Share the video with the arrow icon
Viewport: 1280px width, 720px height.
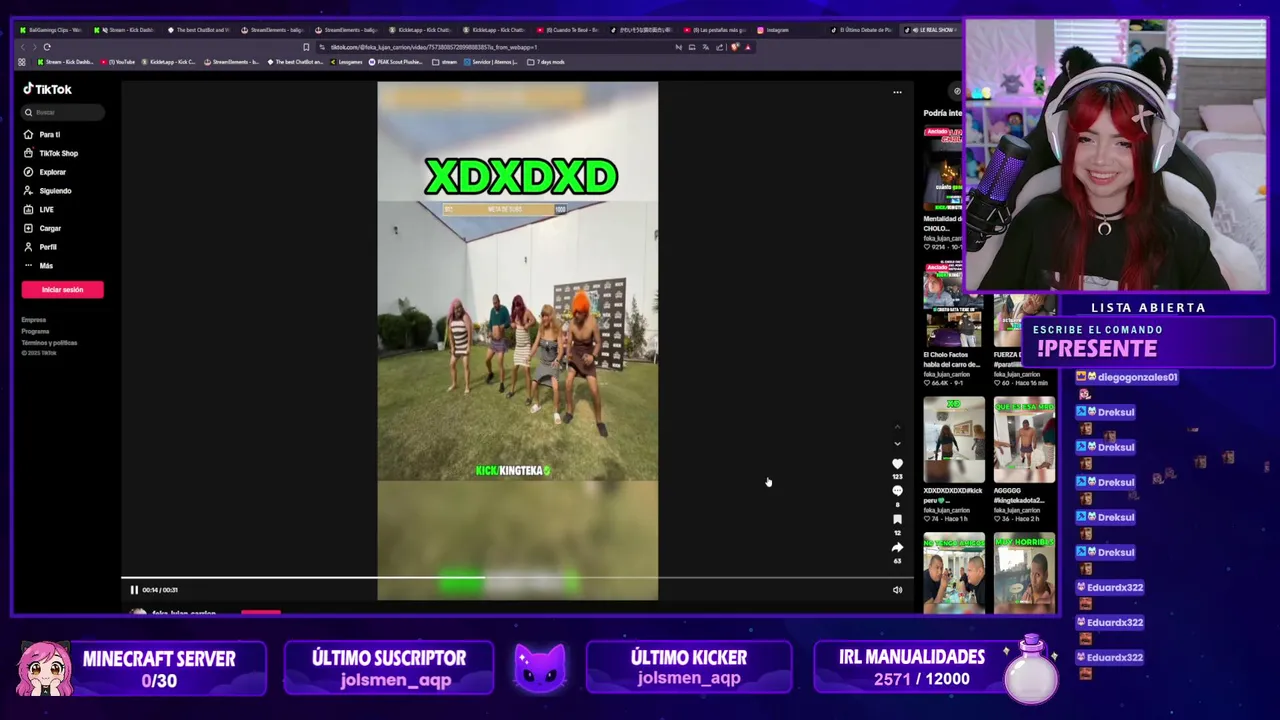click(897, 547)
